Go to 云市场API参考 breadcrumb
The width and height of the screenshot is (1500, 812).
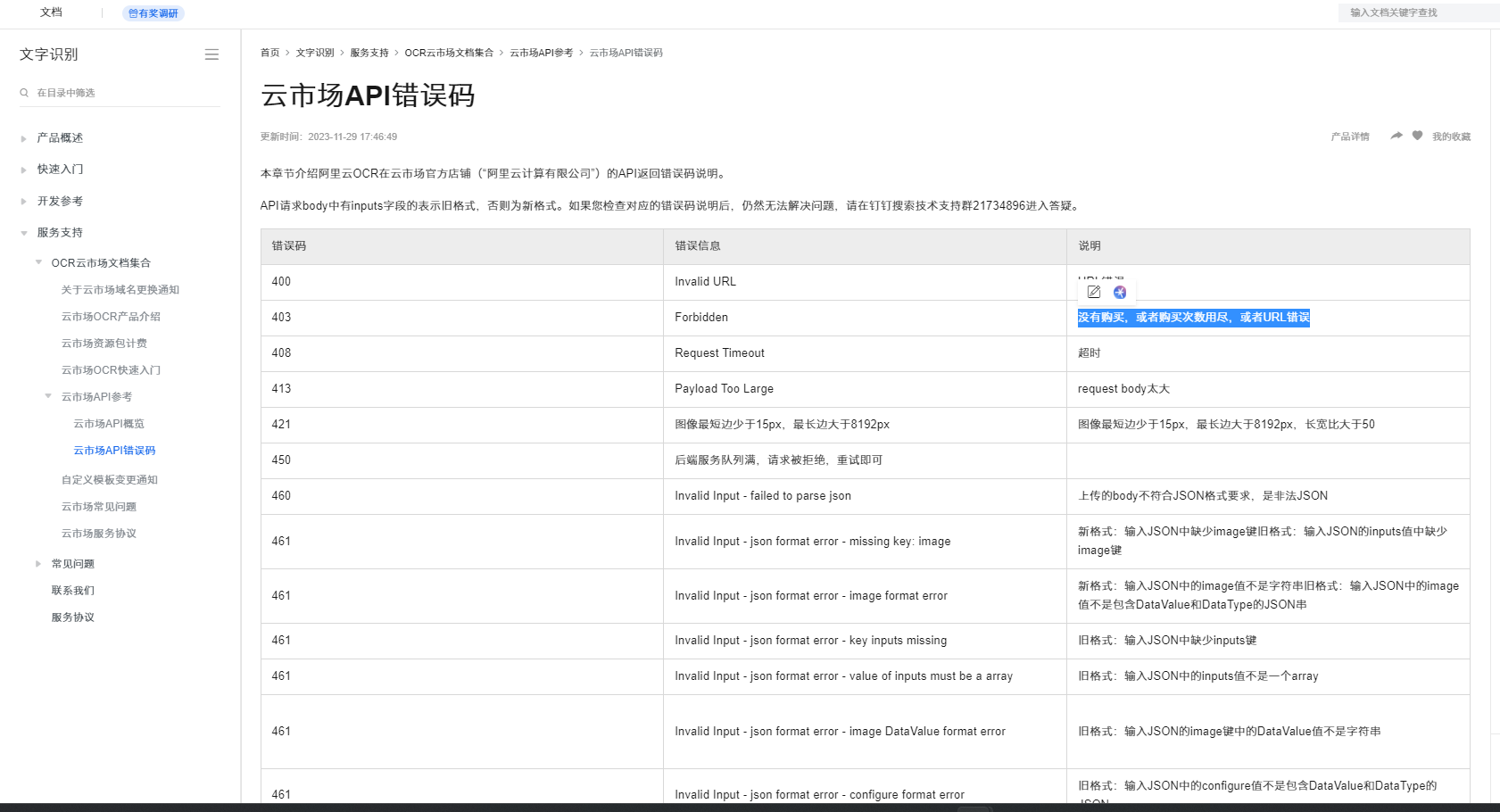pyautogui.click(x=542, y=53)
